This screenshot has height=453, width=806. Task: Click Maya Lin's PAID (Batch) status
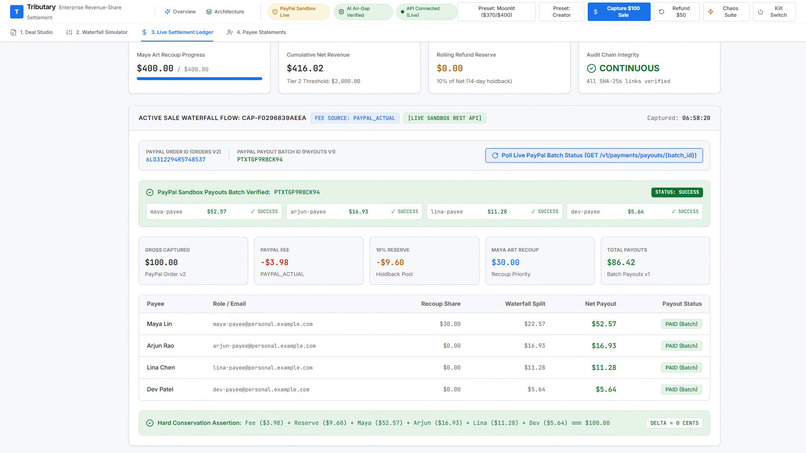point(681,324)
